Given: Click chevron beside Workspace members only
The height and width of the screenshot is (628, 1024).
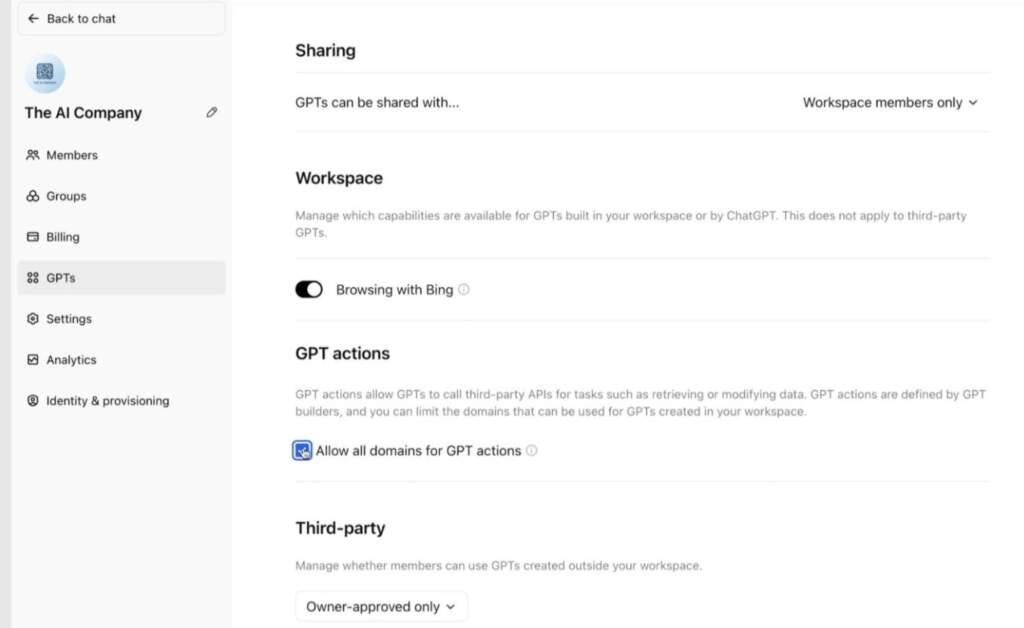Looking at the screenshot, I should pos(973,102).
